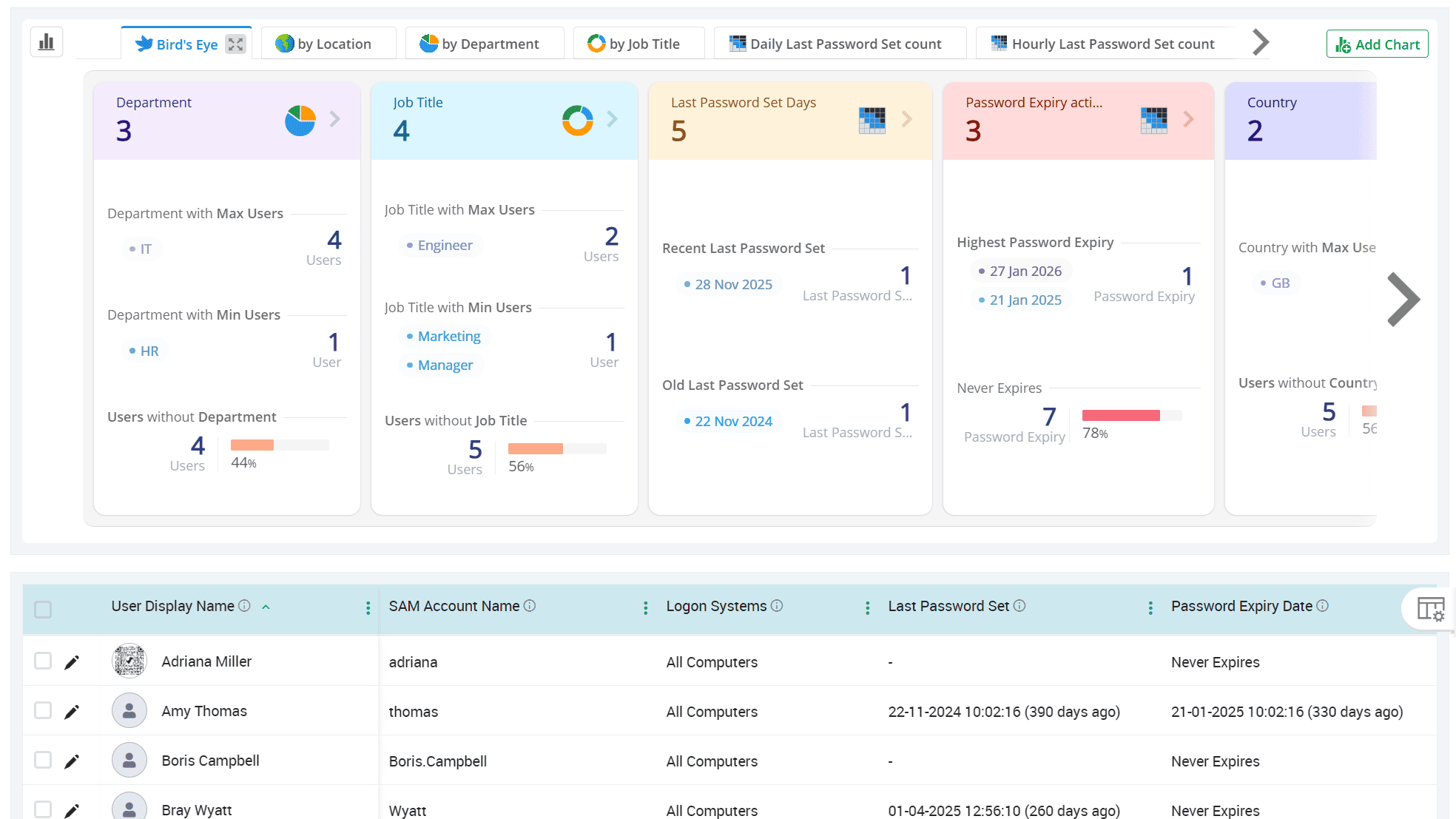Switch to the by Location tab

coord(324,44)
